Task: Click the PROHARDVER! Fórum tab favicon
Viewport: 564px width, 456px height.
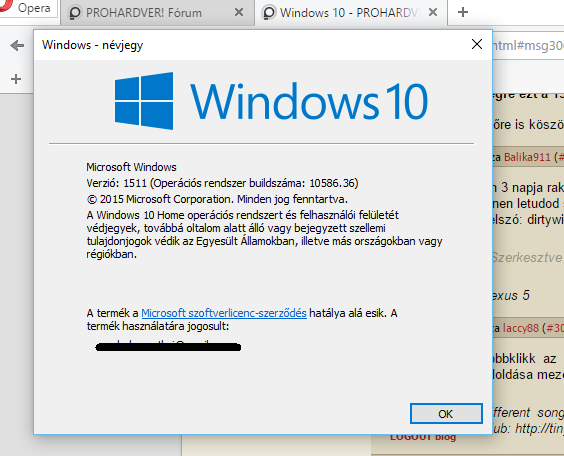Action: pos(75,13)
